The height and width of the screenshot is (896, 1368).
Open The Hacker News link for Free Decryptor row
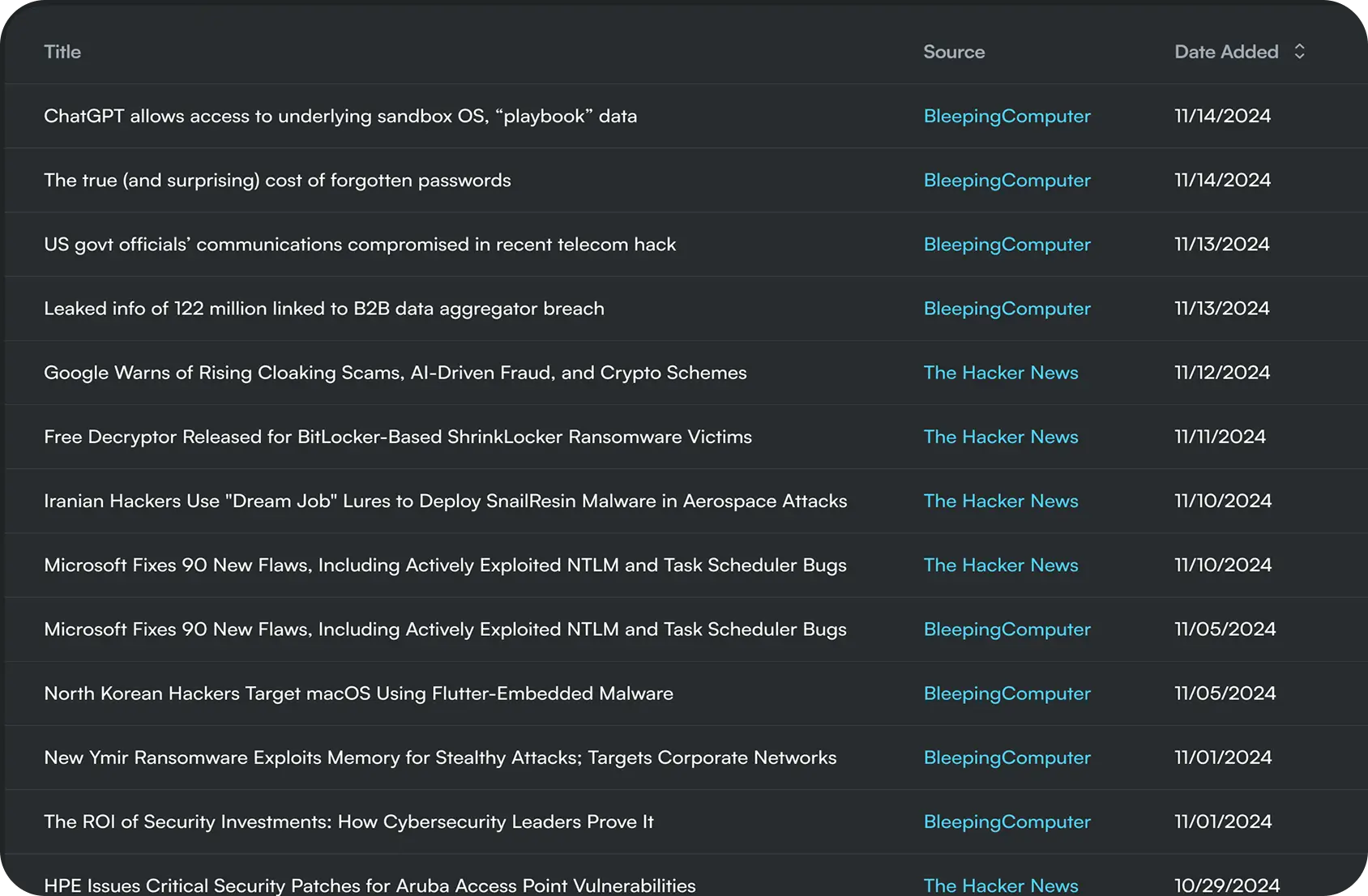[1001, 437]
